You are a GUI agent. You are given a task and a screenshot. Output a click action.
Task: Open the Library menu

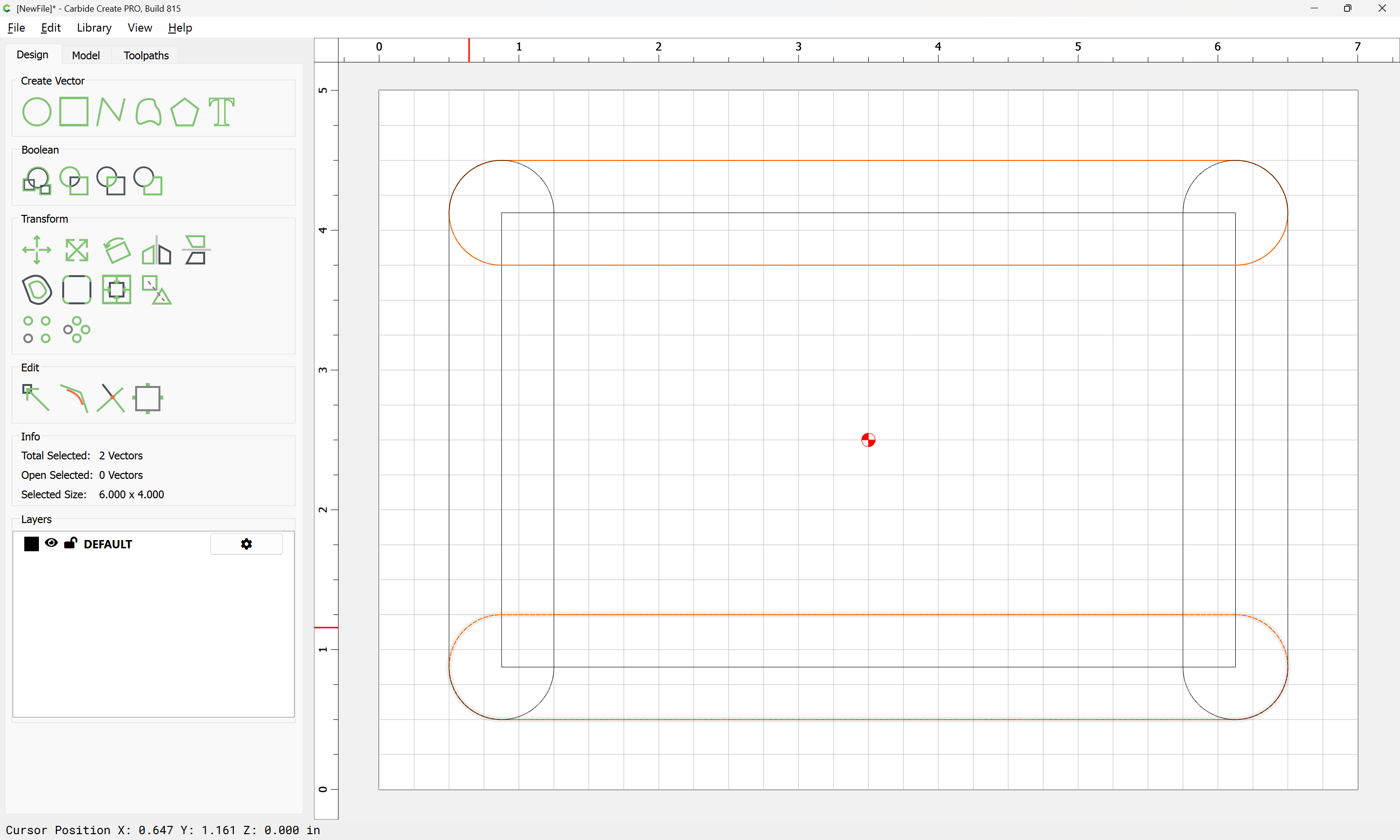(94, 28)
